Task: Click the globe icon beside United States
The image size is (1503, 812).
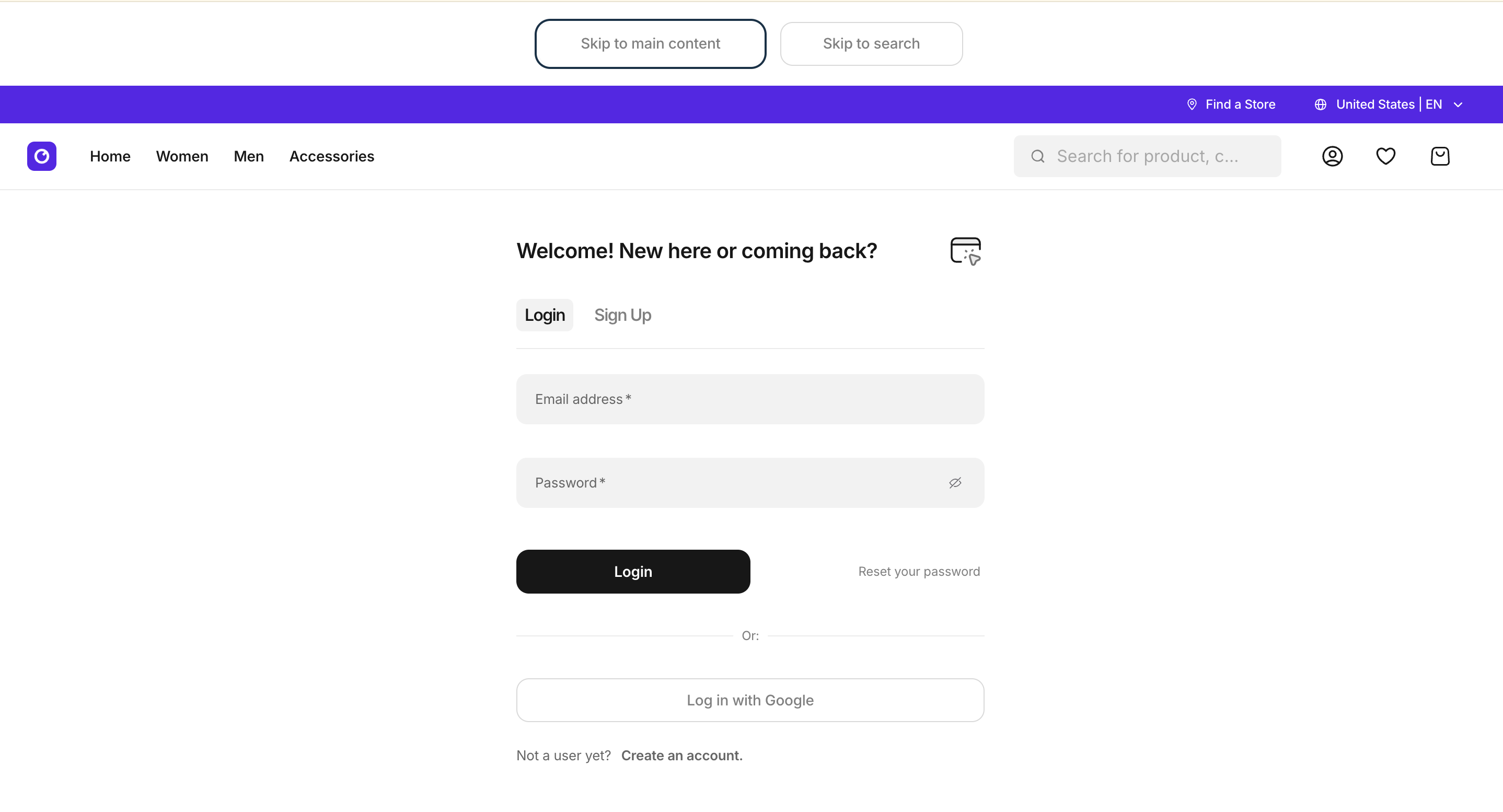Action: [1321, 105]
